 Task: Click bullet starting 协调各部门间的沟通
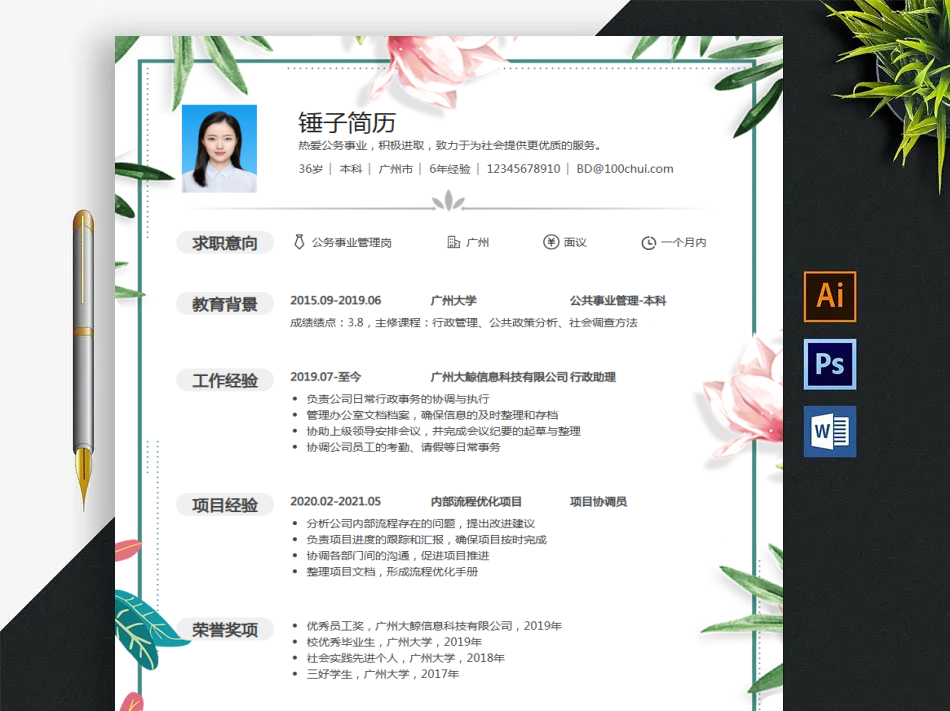click(x=397, y=556)
